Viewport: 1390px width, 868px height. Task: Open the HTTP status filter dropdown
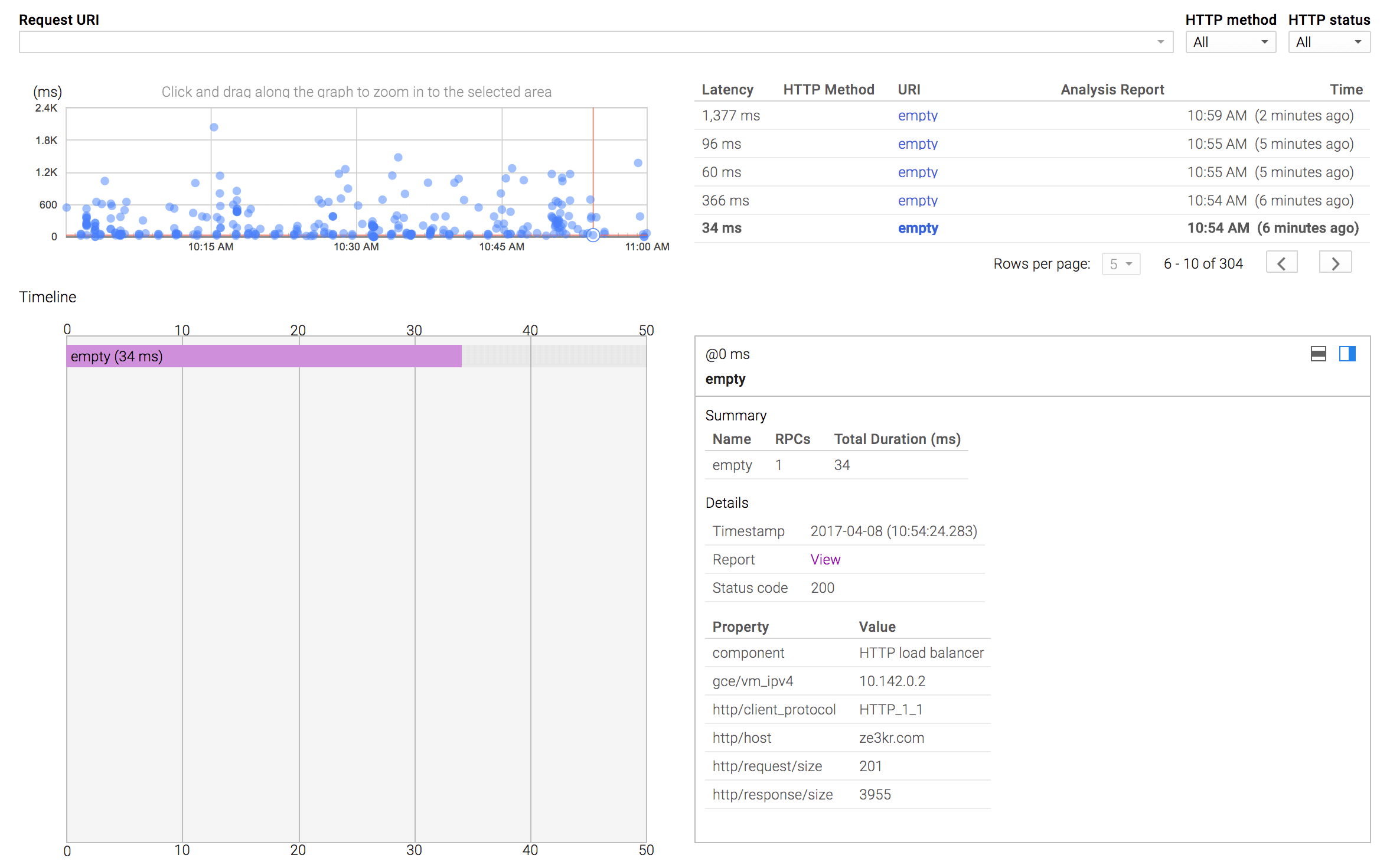pos(1329,42)
